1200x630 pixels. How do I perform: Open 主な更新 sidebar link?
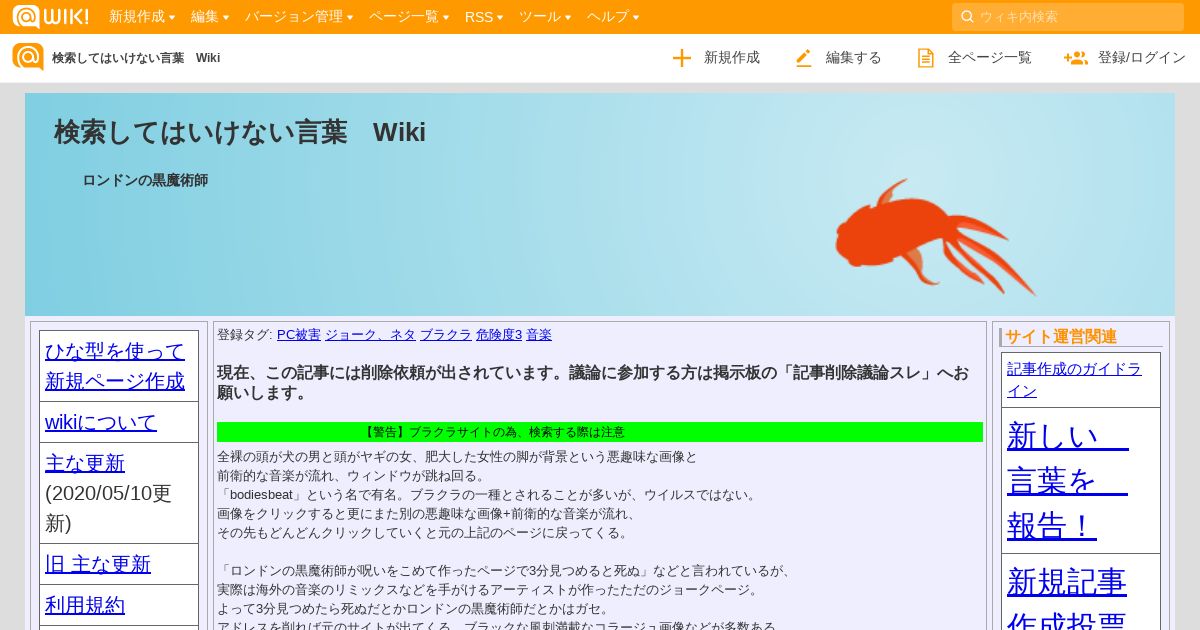[x=85, y=463]
